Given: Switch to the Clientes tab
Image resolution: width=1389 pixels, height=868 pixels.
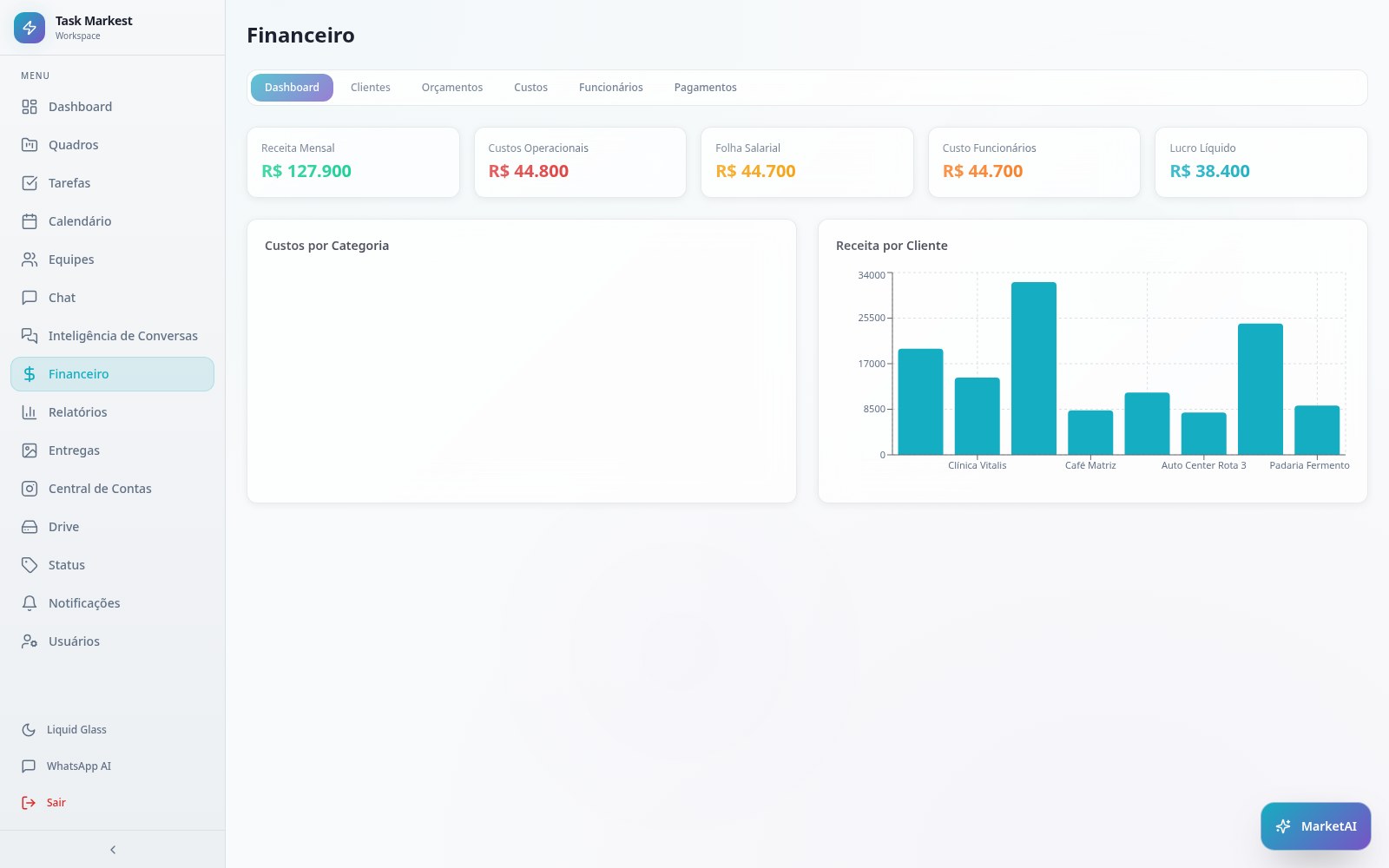Looking at the screenshot, I should (371, 88).
